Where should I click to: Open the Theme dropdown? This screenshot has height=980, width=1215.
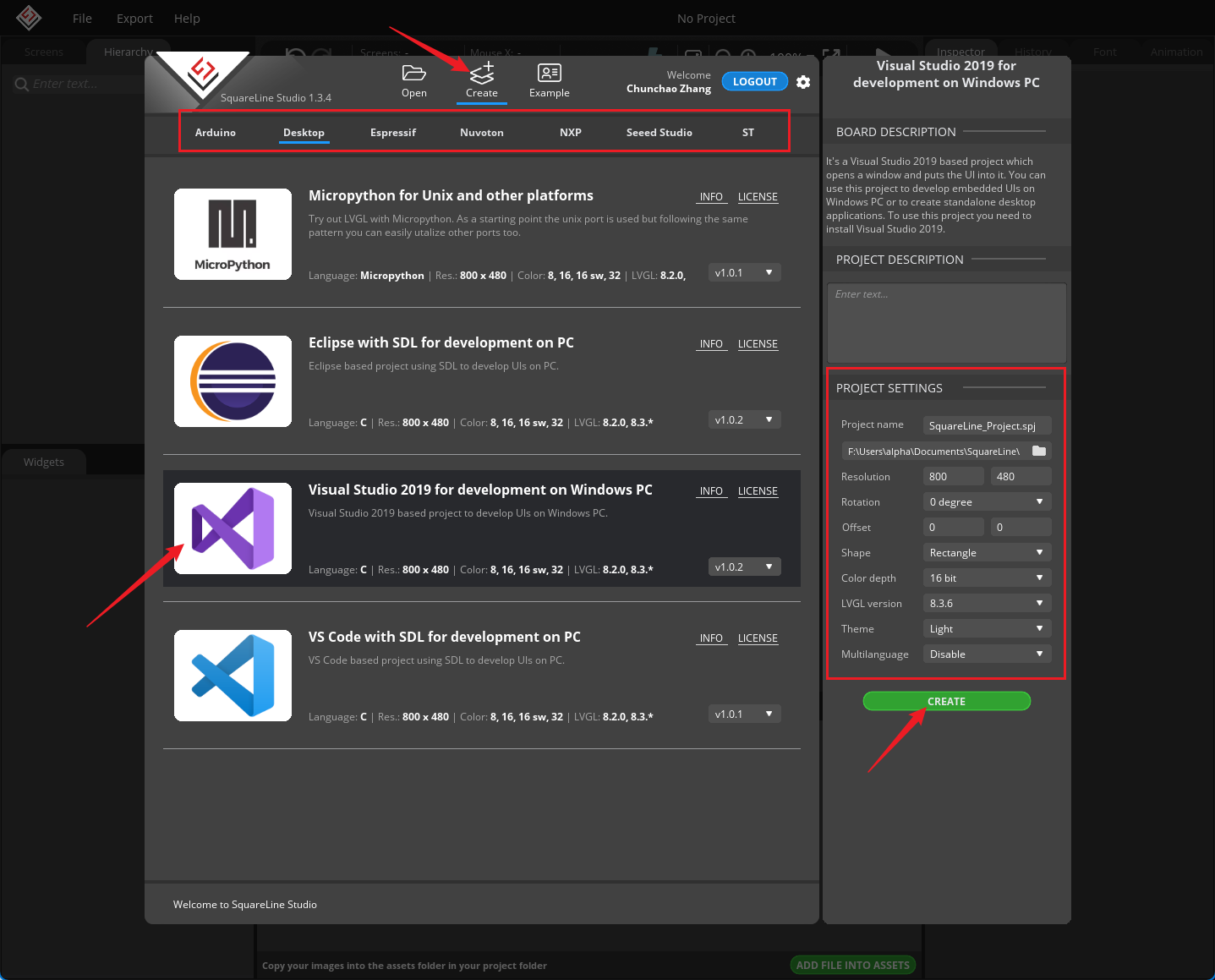(986, 628)
